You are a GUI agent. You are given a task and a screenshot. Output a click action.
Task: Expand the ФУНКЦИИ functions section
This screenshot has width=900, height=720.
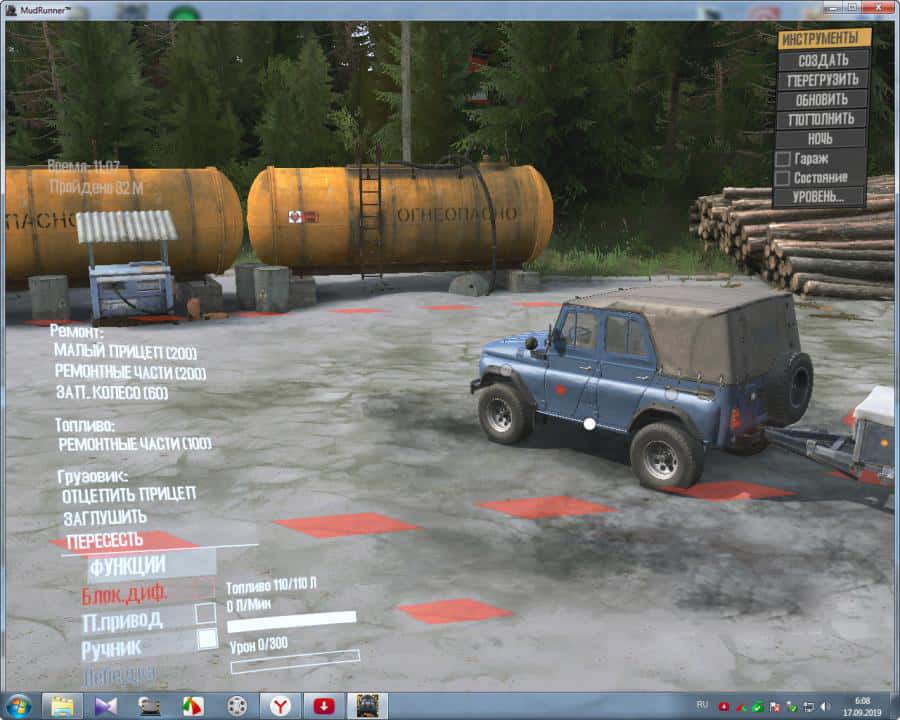coord(128,566)
